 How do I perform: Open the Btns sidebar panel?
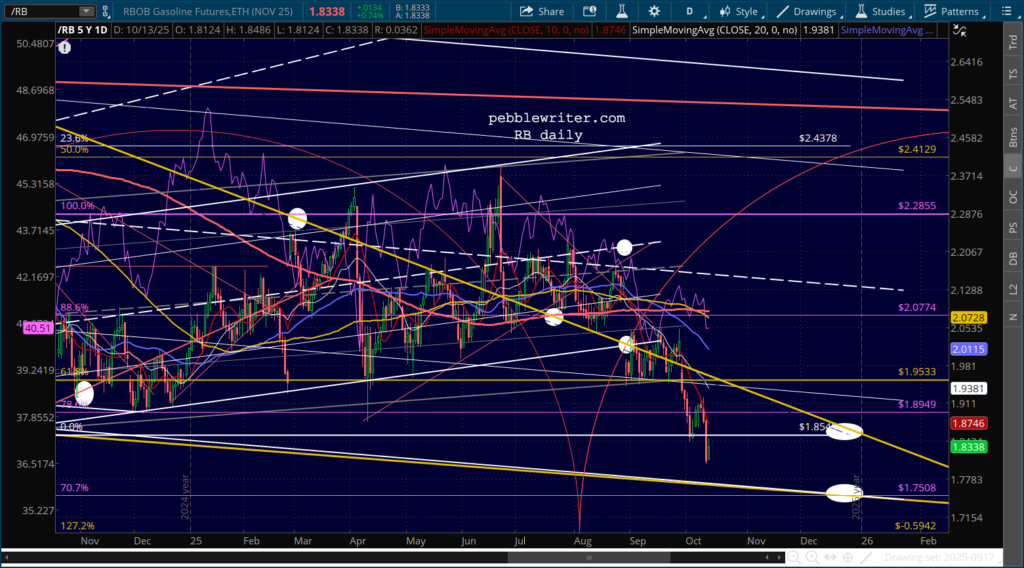tap(1013, 137)
